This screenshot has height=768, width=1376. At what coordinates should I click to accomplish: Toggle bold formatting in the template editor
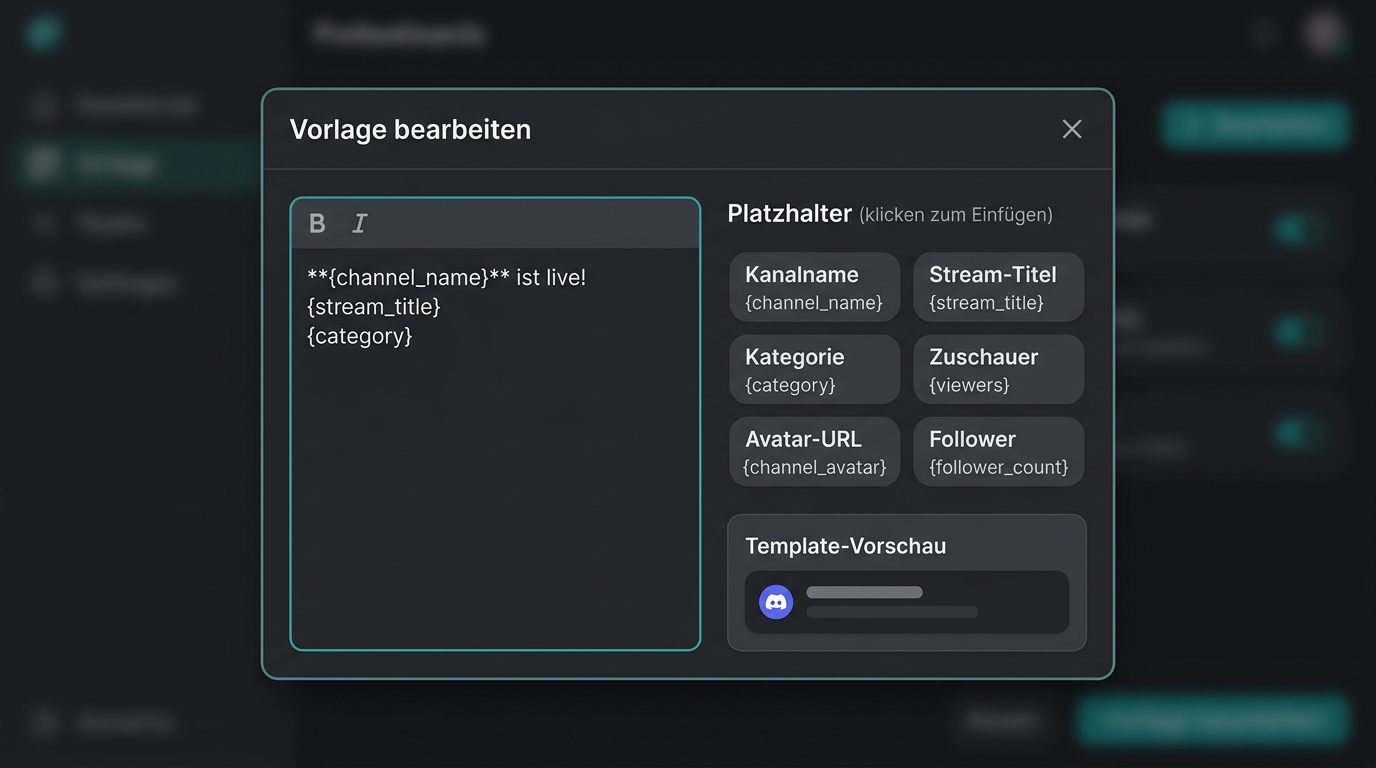316,222
